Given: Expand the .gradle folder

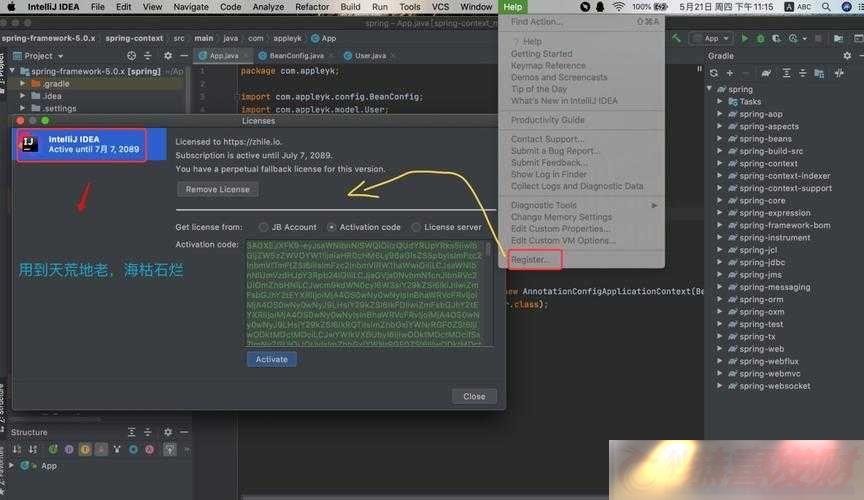Looking at the screenshot, I should click(23, 83).
